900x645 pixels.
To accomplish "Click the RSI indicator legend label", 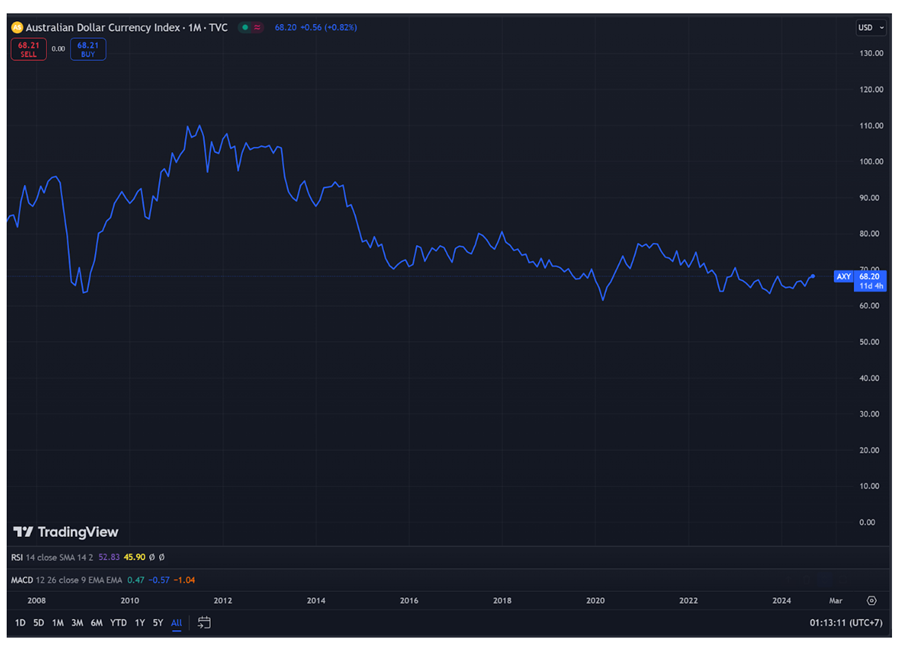I will click(x=16, y=557).
